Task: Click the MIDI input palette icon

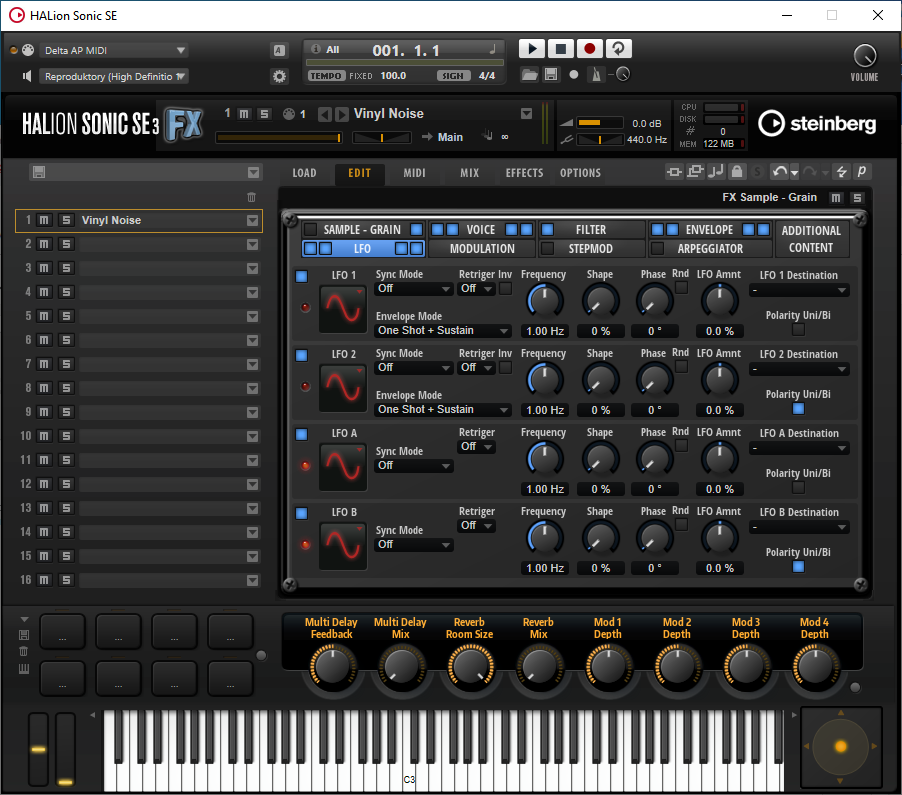Action: coord(28,50)
